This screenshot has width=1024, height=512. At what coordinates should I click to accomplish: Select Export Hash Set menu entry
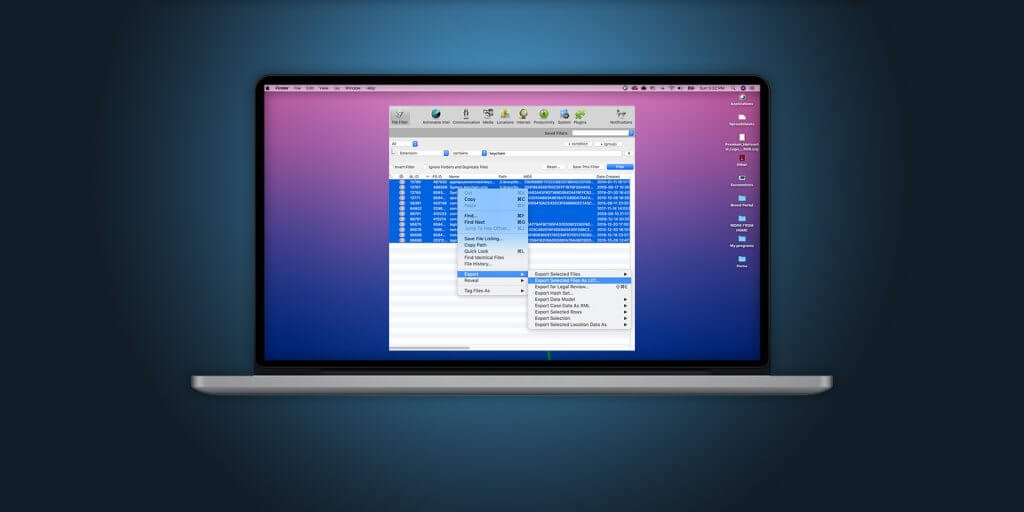(x=579, y=293)
